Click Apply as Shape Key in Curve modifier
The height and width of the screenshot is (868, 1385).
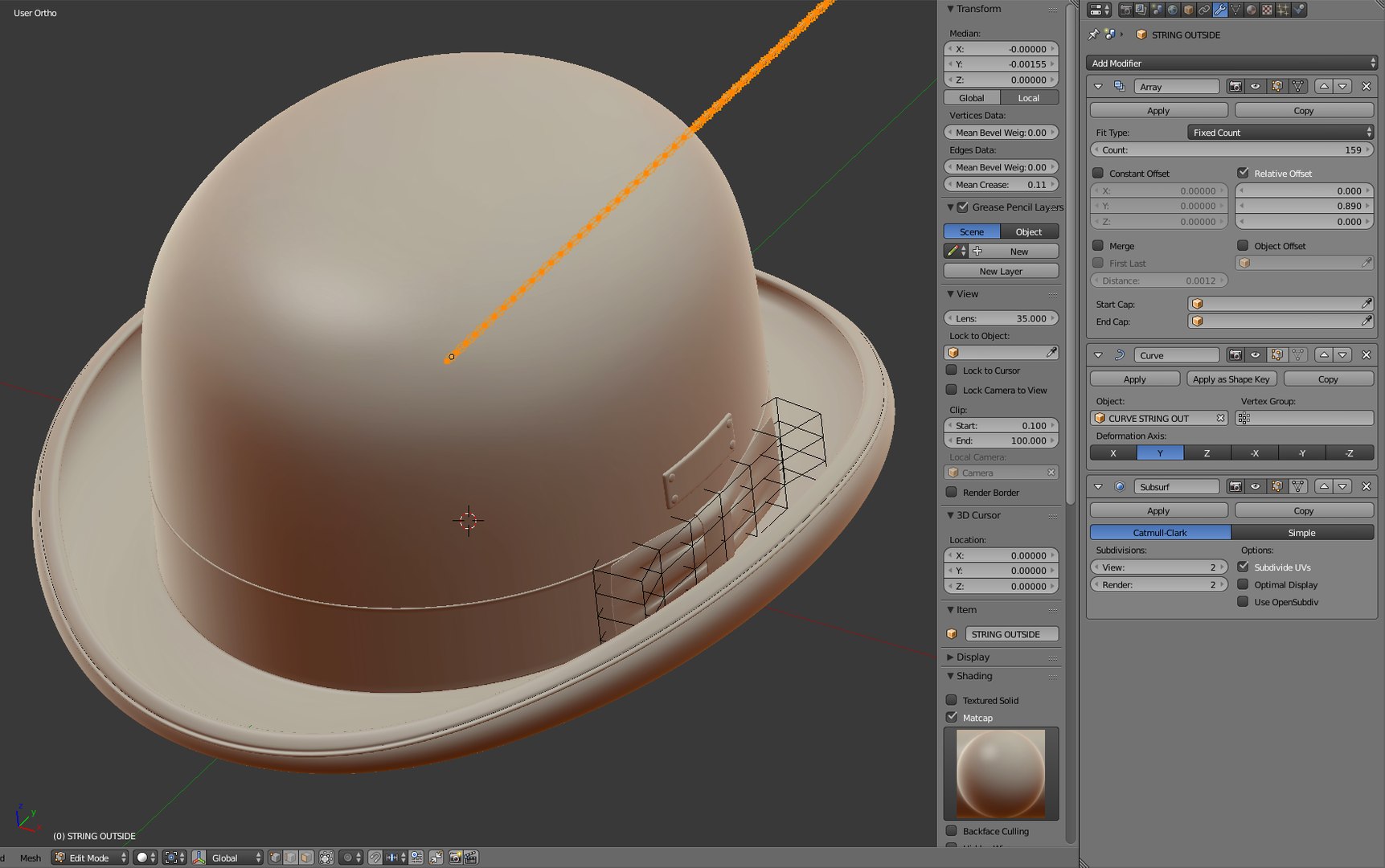[1231, 379]
